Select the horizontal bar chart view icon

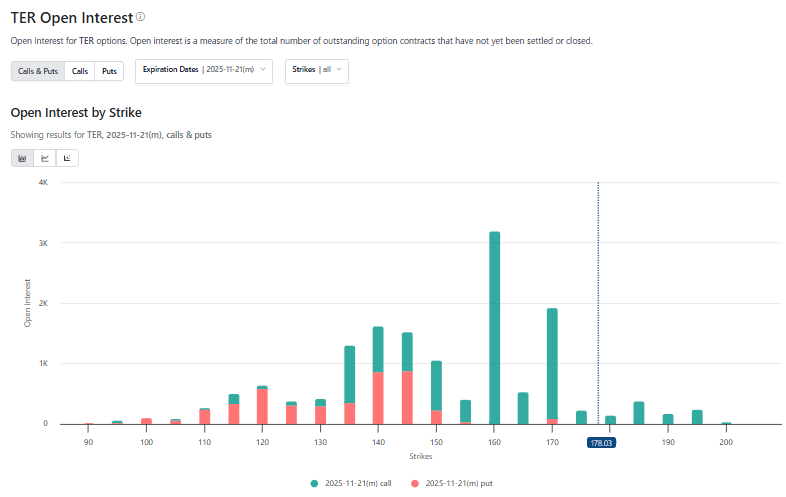[67, 158]
